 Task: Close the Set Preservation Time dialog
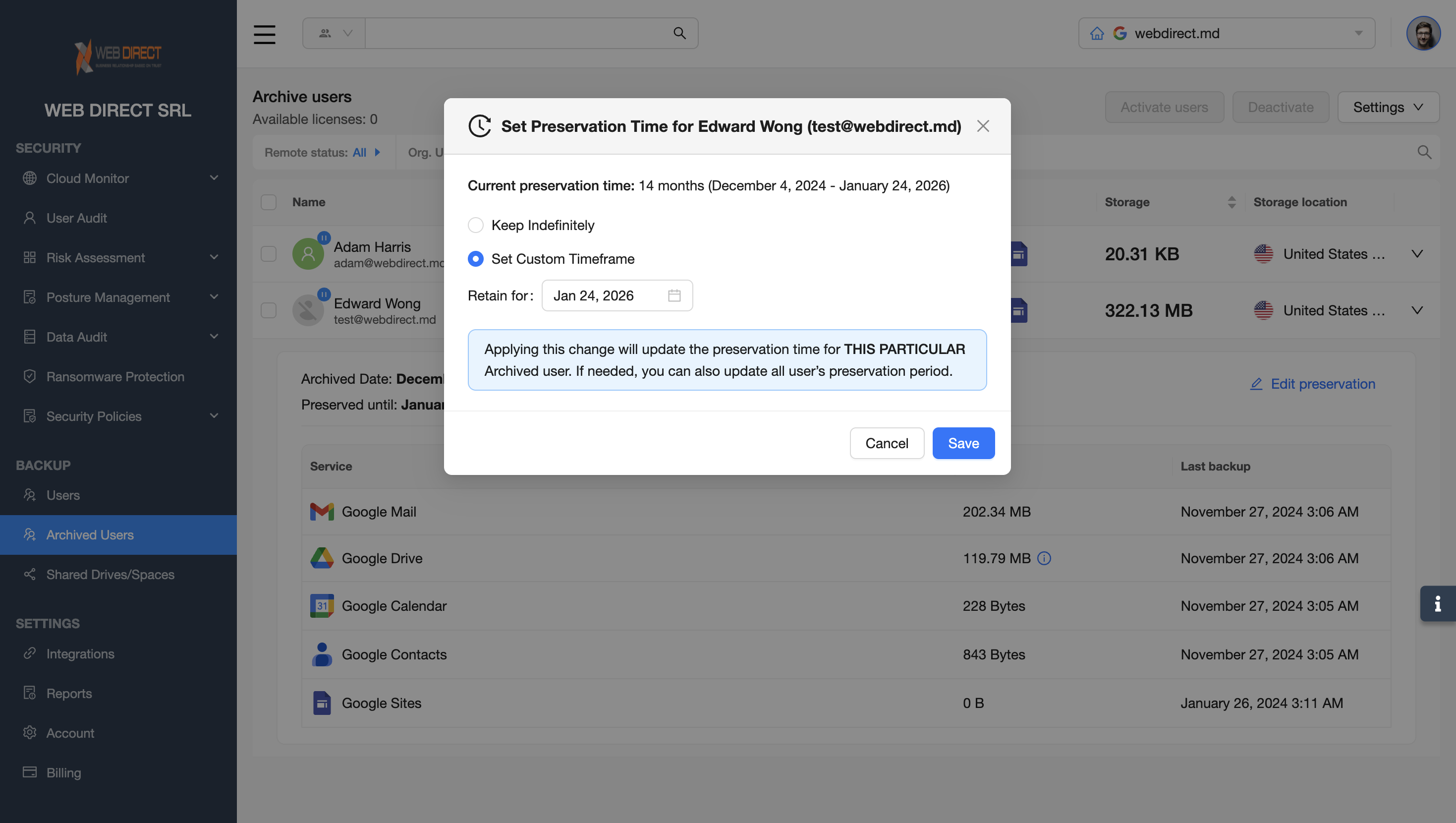(x=982, y=126)
